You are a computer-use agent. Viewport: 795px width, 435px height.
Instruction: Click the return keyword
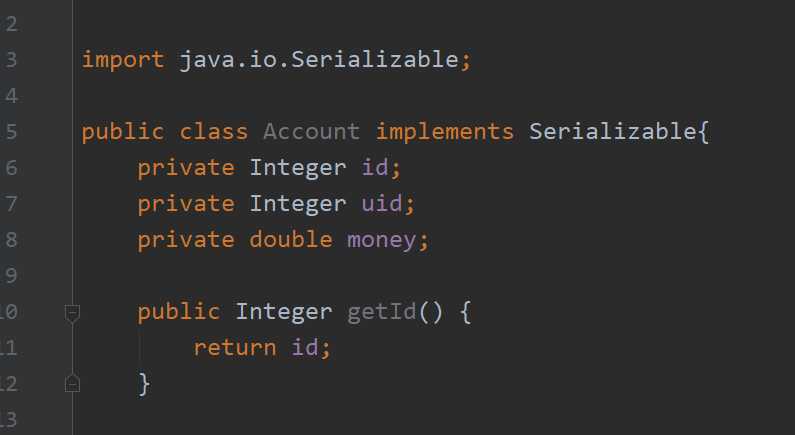click(x=235, y=347)
